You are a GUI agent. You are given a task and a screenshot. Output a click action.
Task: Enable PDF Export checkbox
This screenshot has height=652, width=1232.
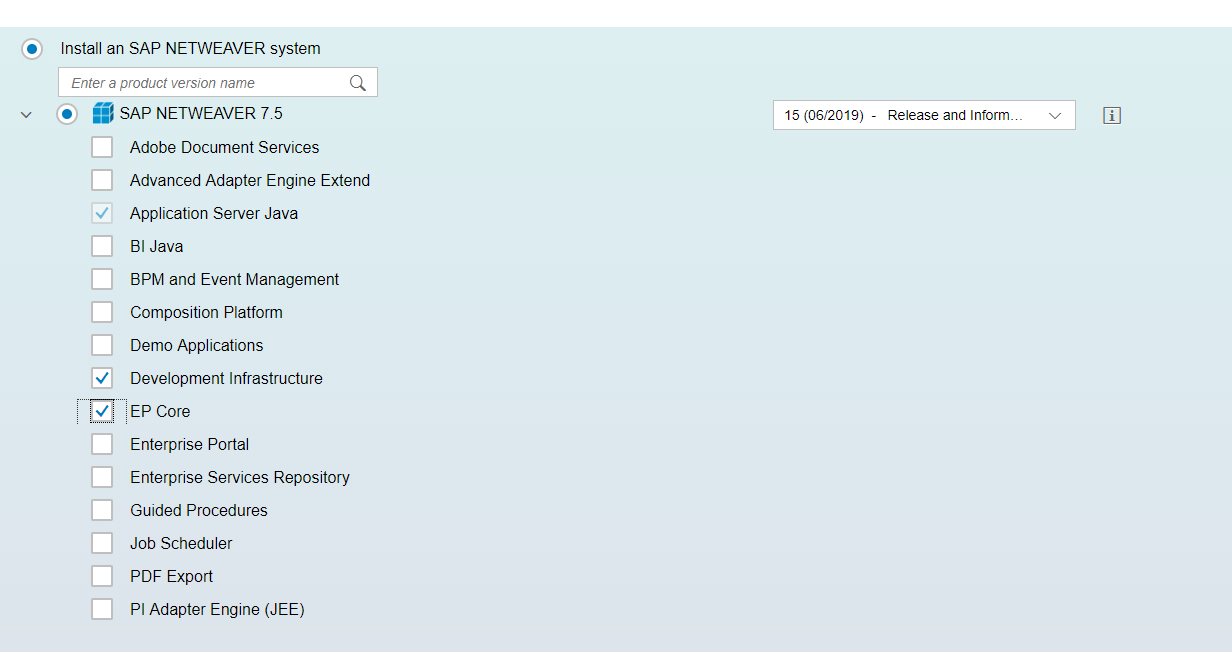[102, 576]
